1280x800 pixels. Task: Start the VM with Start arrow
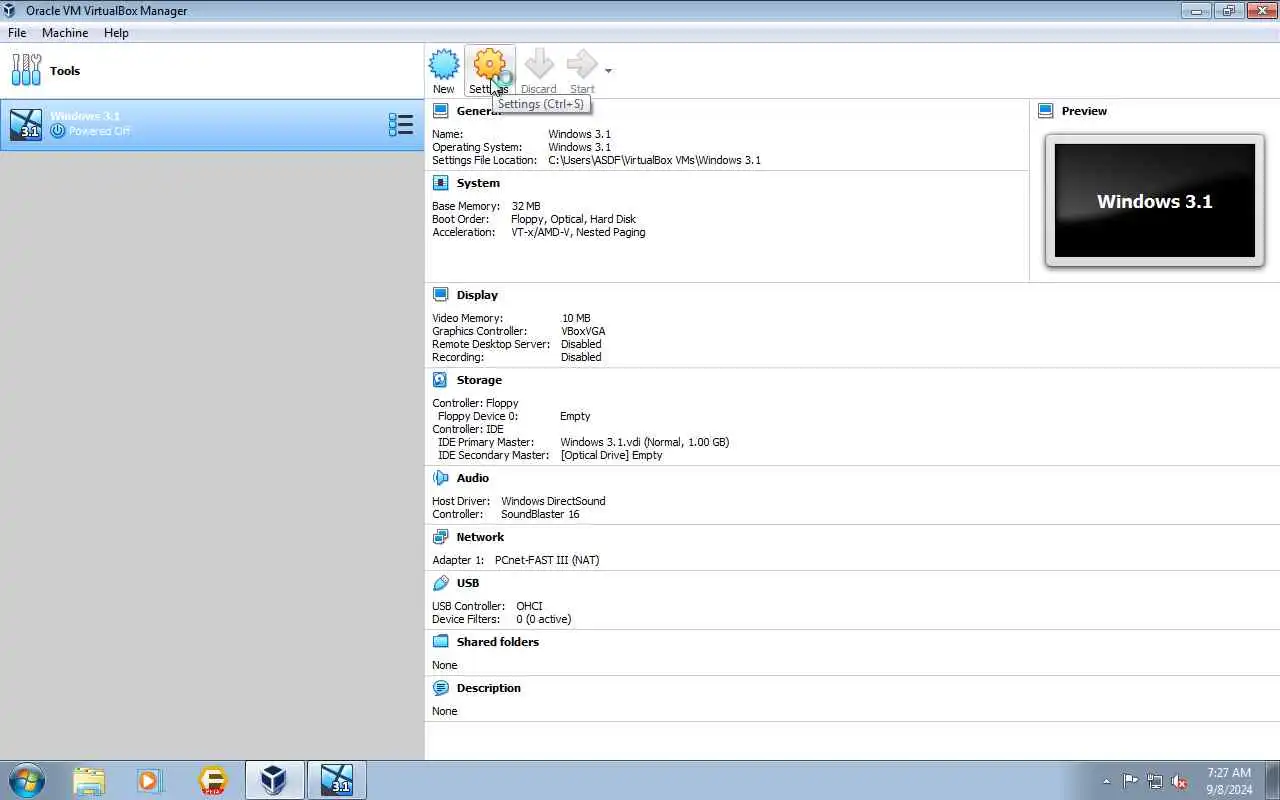pyautogui.click(x=581, y=65)
